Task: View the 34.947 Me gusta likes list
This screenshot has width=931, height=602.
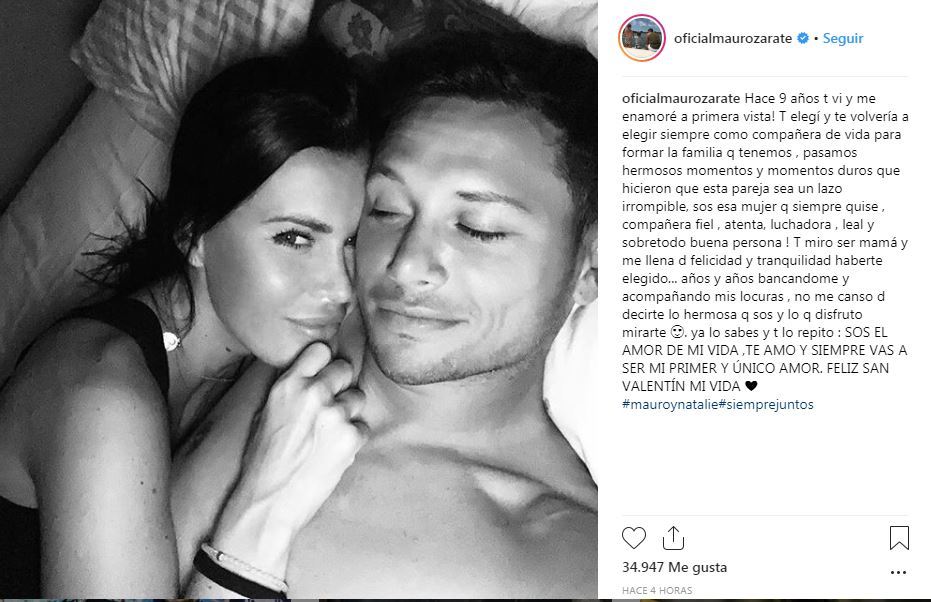Action: tap(674, 567)
